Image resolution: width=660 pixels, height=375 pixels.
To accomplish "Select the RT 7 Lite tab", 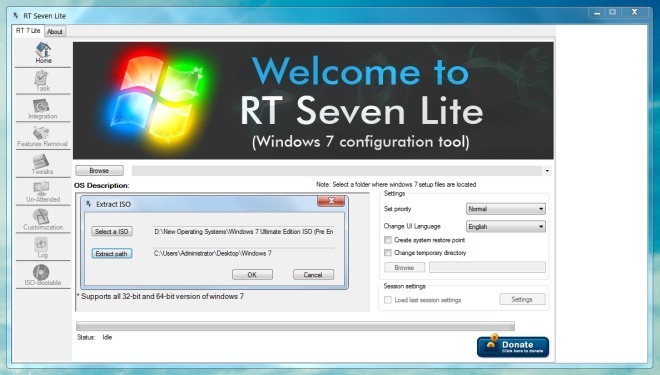I will pos(28,31).
